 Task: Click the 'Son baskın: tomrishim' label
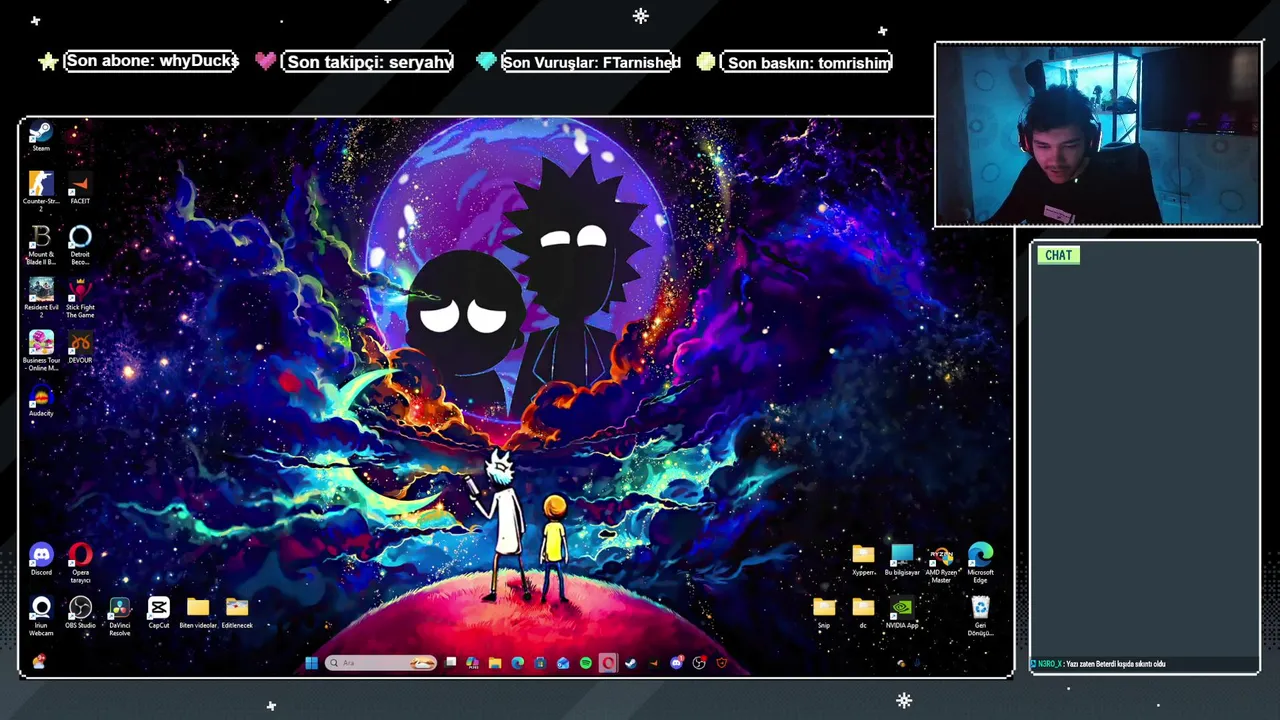coord(808,62)
